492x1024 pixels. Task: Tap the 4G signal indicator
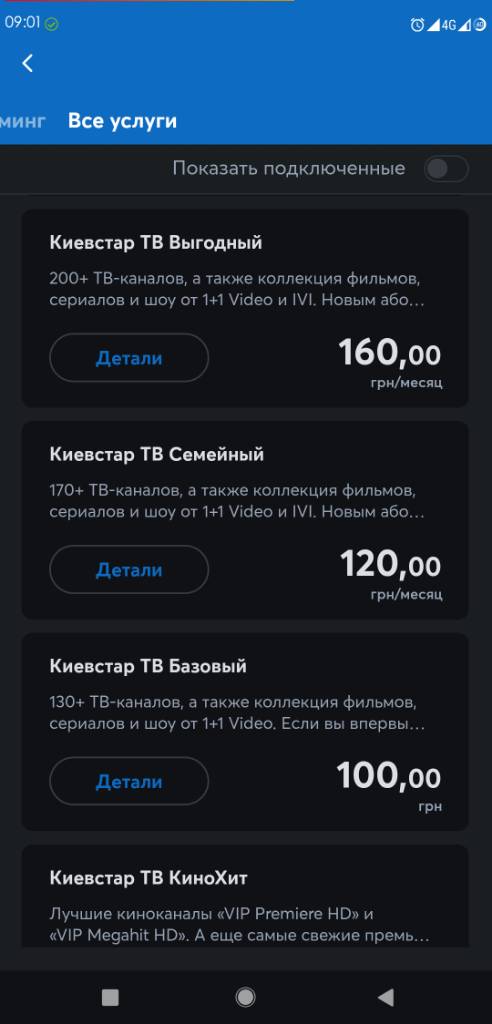(448, 25)
